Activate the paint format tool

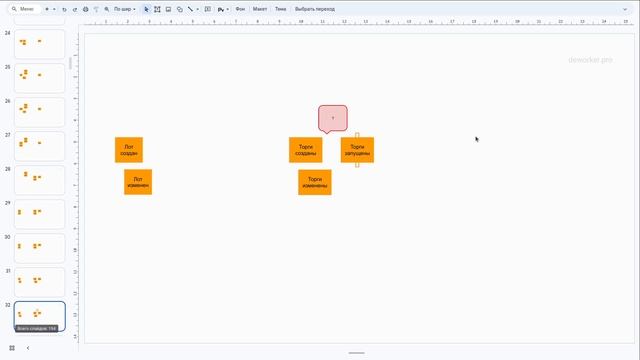pyautogui.click(x=96, y=9)
